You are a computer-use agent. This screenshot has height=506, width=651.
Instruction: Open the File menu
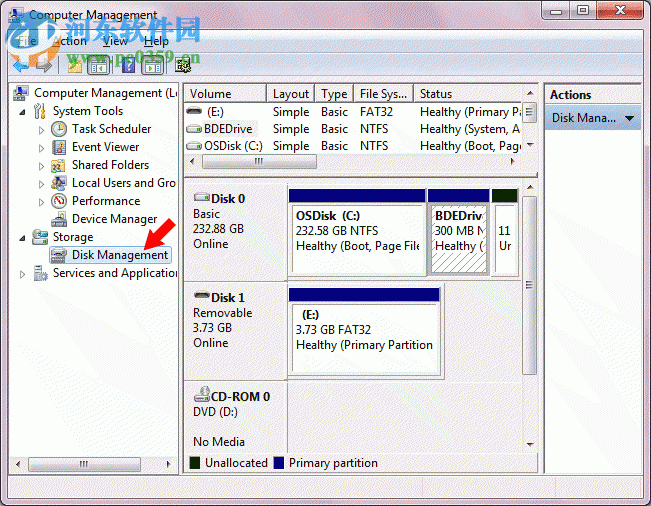coord(27,41)
